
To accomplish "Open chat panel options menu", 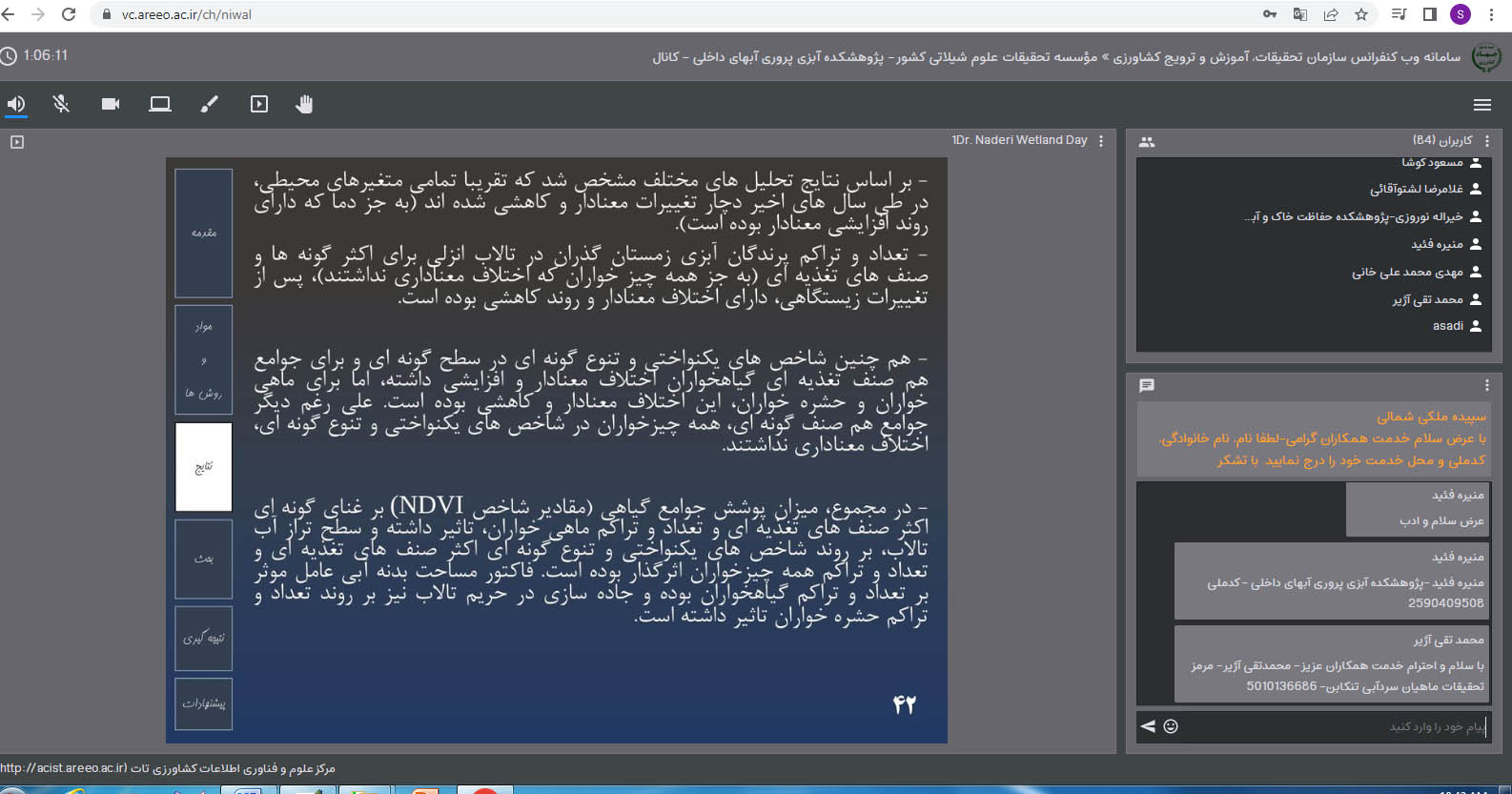I will [1486, 385].
